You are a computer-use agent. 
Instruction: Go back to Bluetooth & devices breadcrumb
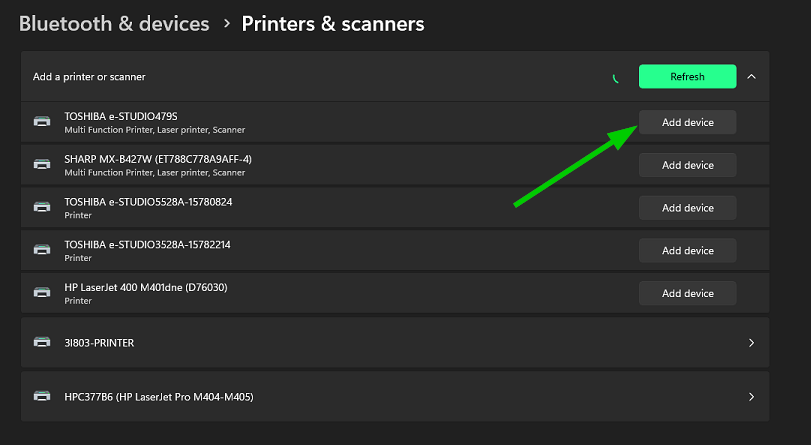(114, 24)
